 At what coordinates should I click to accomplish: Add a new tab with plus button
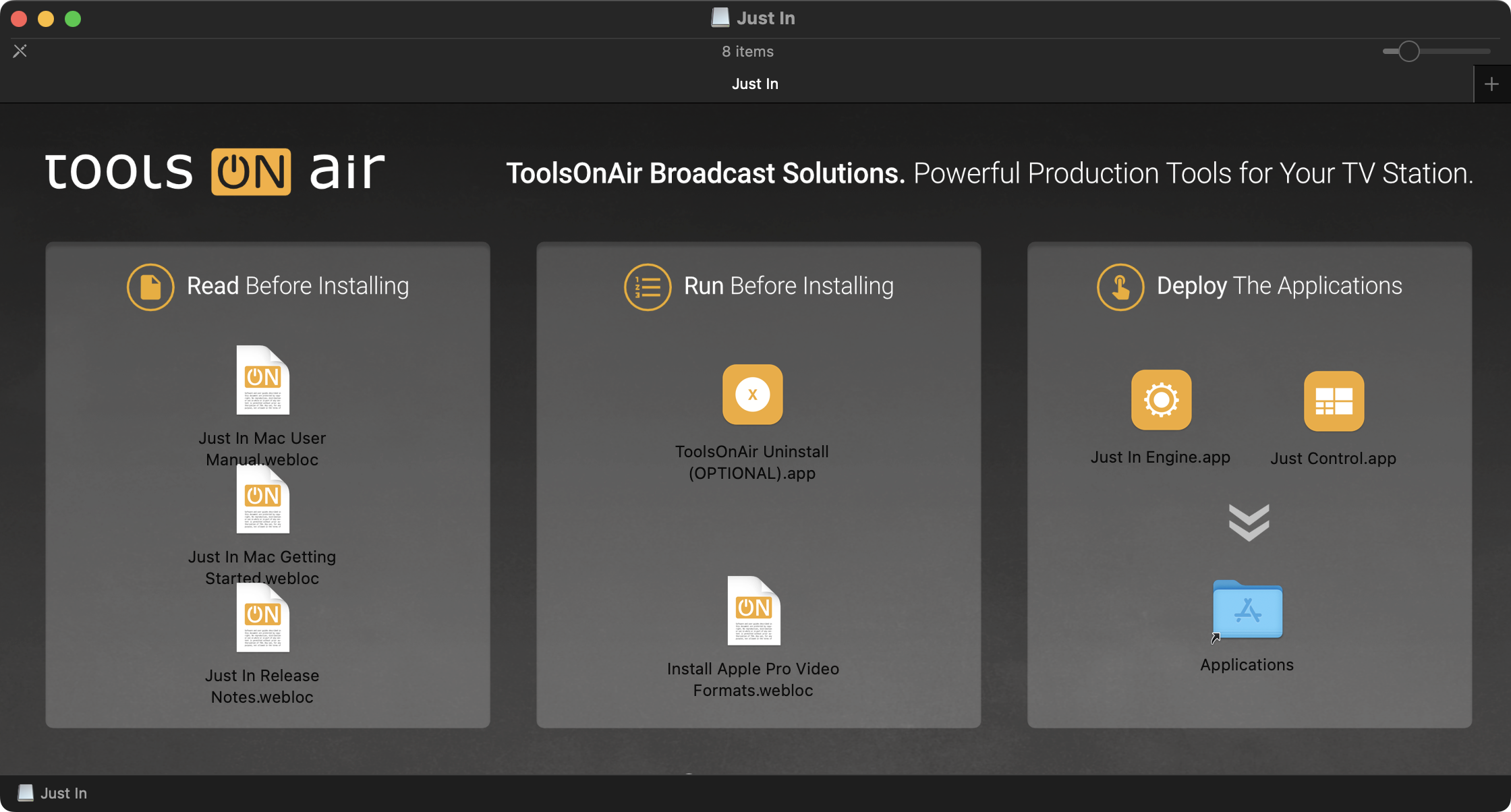pyautogui.click(x=1491, y=84)
